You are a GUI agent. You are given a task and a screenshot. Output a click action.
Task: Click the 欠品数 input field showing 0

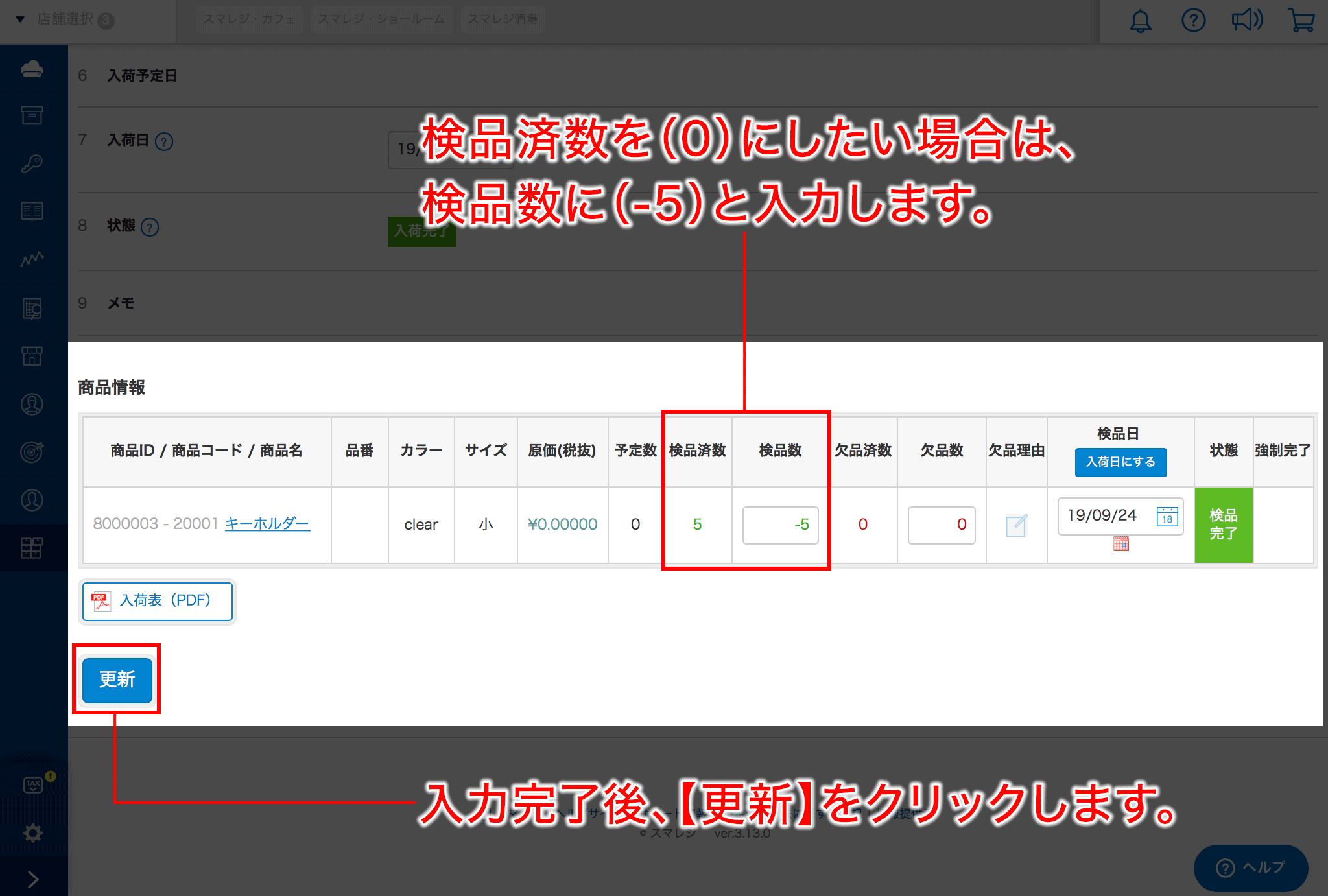tap(941, 525)
